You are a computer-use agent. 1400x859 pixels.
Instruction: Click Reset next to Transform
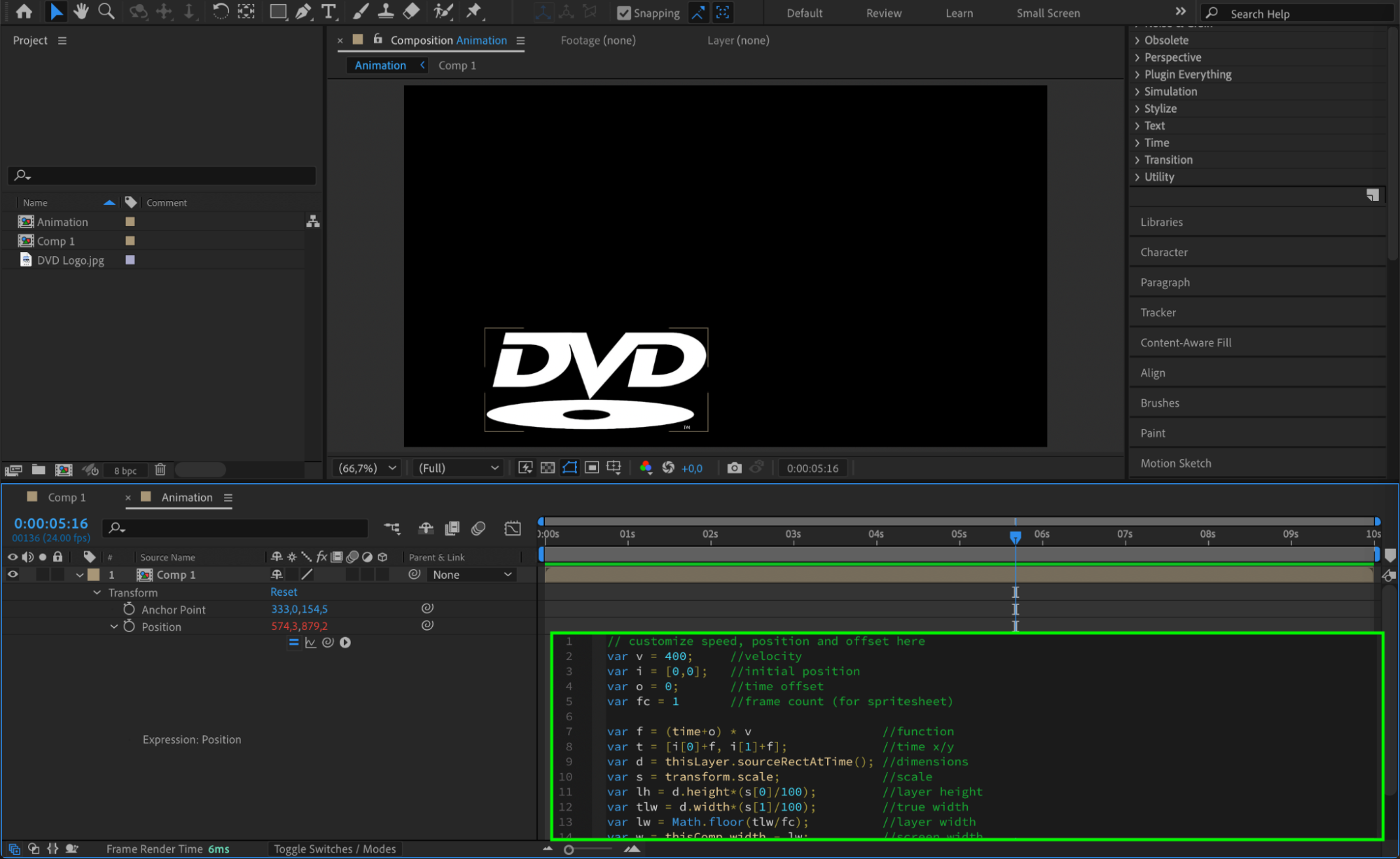click(284, 592)
